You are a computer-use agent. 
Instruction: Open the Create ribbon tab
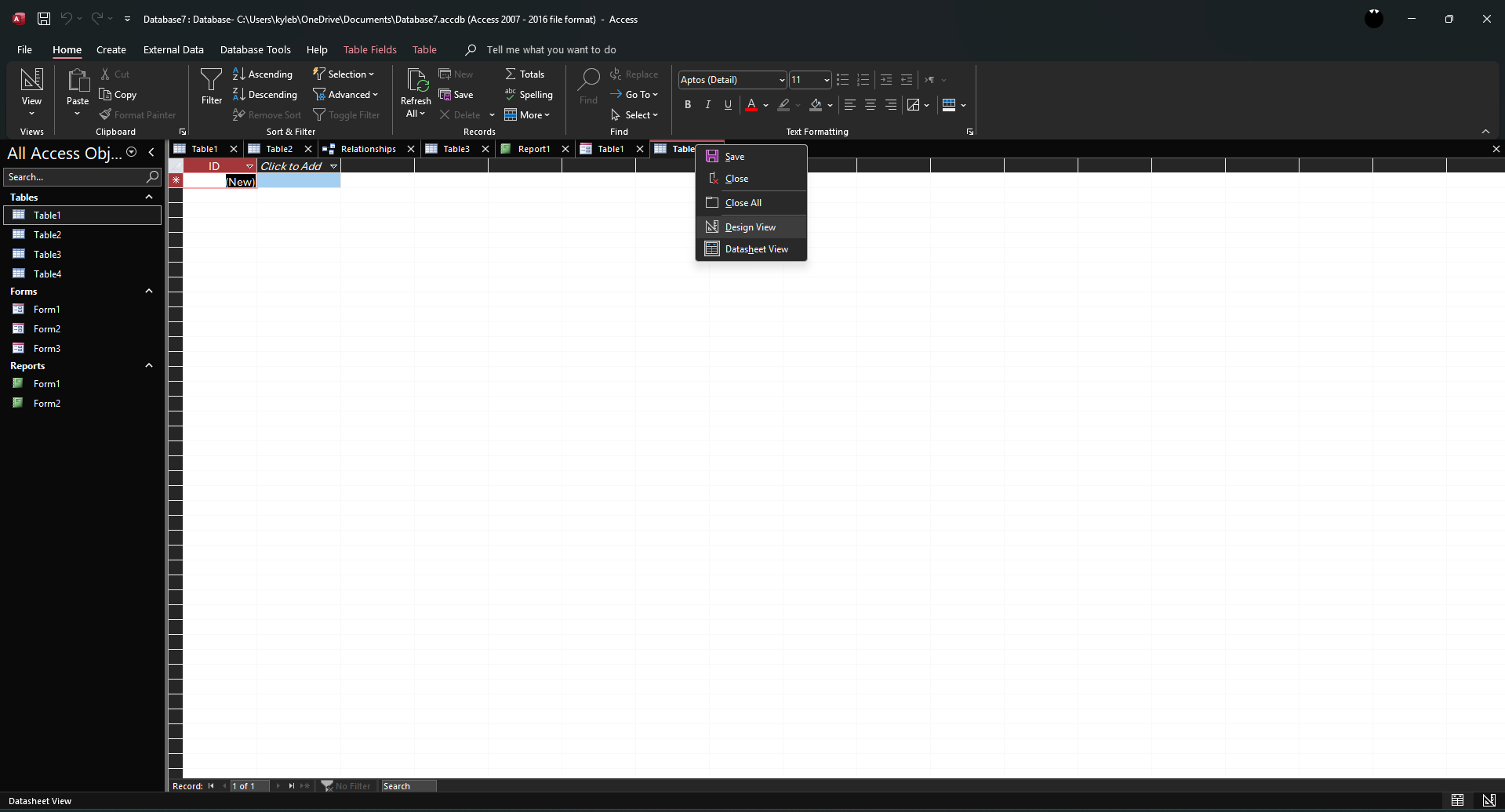tap(111, 49)
